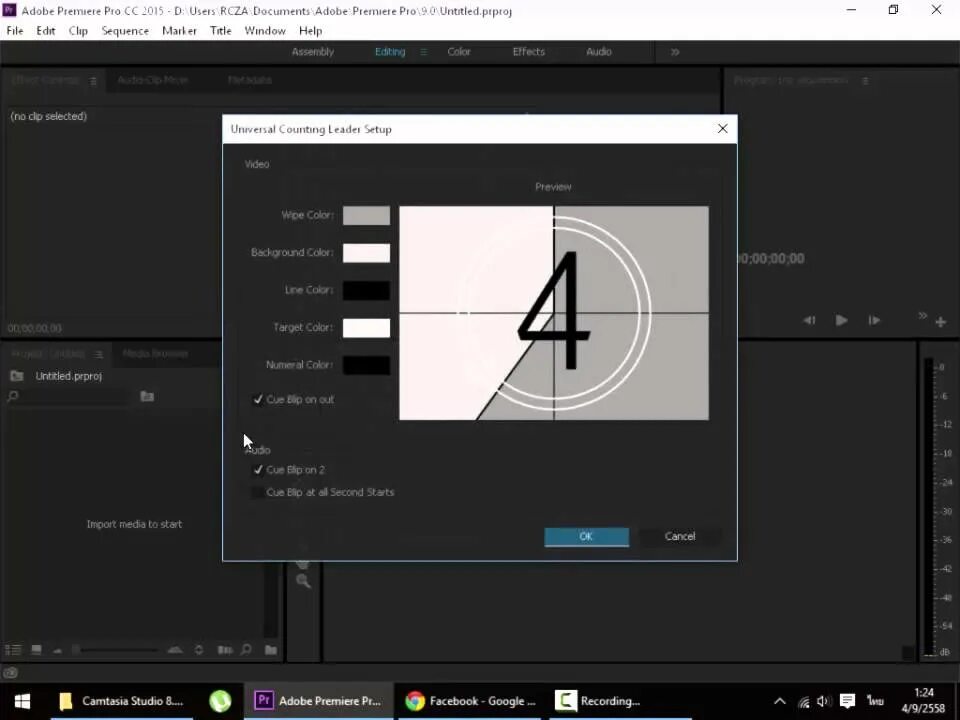960x720 pixels.
Task: Open the Window menu
Action: [264, 31]
